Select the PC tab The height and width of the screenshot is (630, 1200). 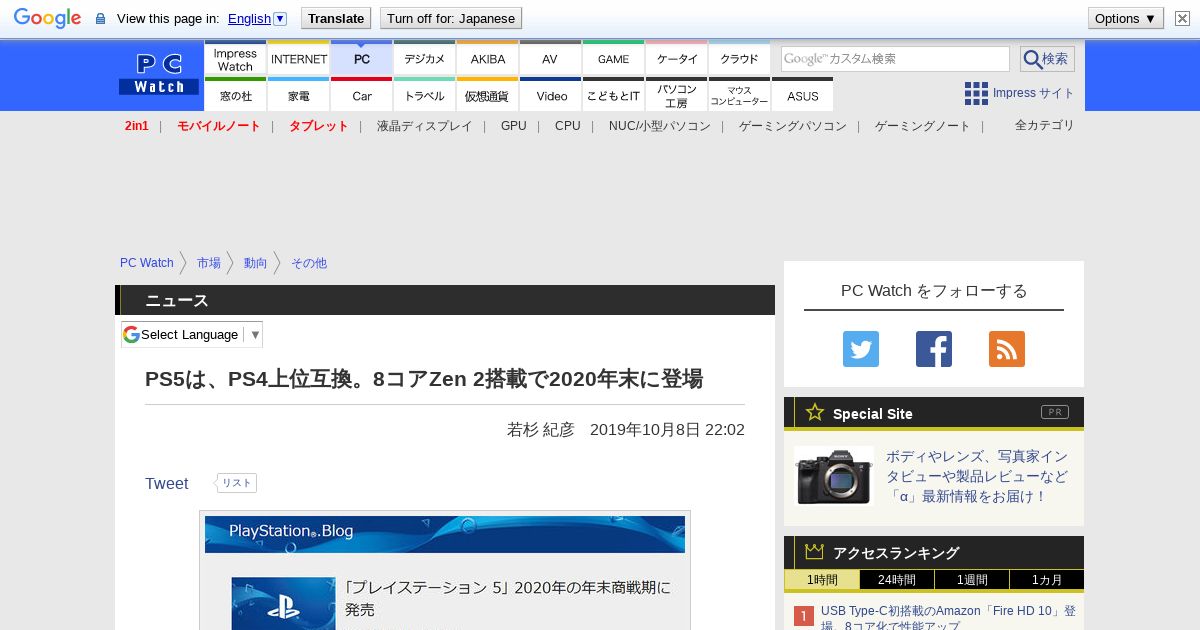click(x=361, y=59)
